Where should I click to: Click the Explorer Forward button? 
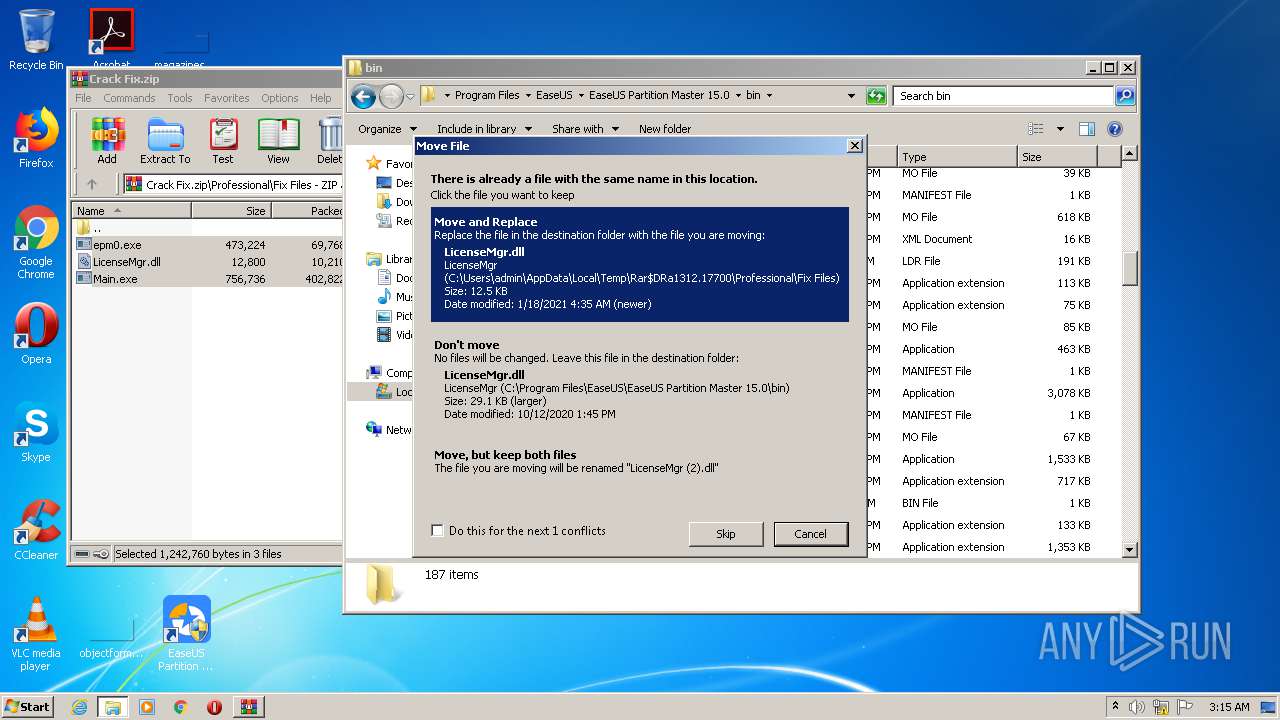(x=391, y=96)
